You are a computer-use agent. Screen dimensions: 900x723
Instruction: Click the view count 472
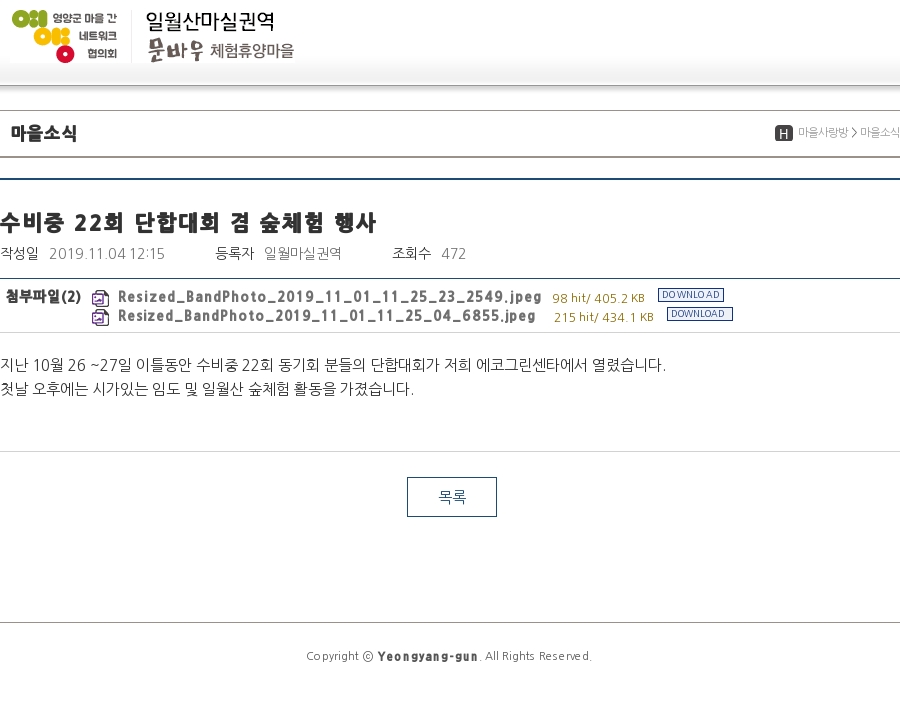point(453,254)
